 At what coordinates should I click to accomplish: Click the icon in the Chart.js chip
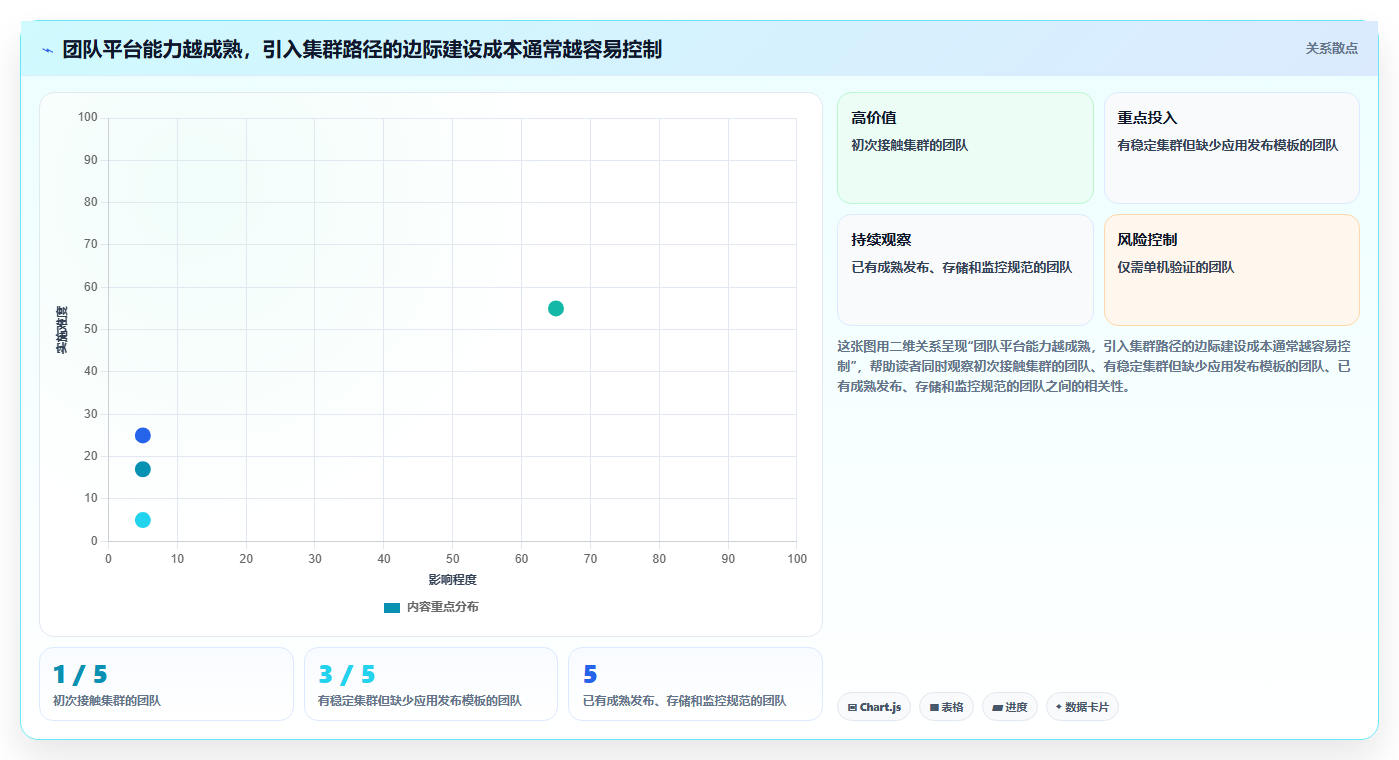point(852,707)
